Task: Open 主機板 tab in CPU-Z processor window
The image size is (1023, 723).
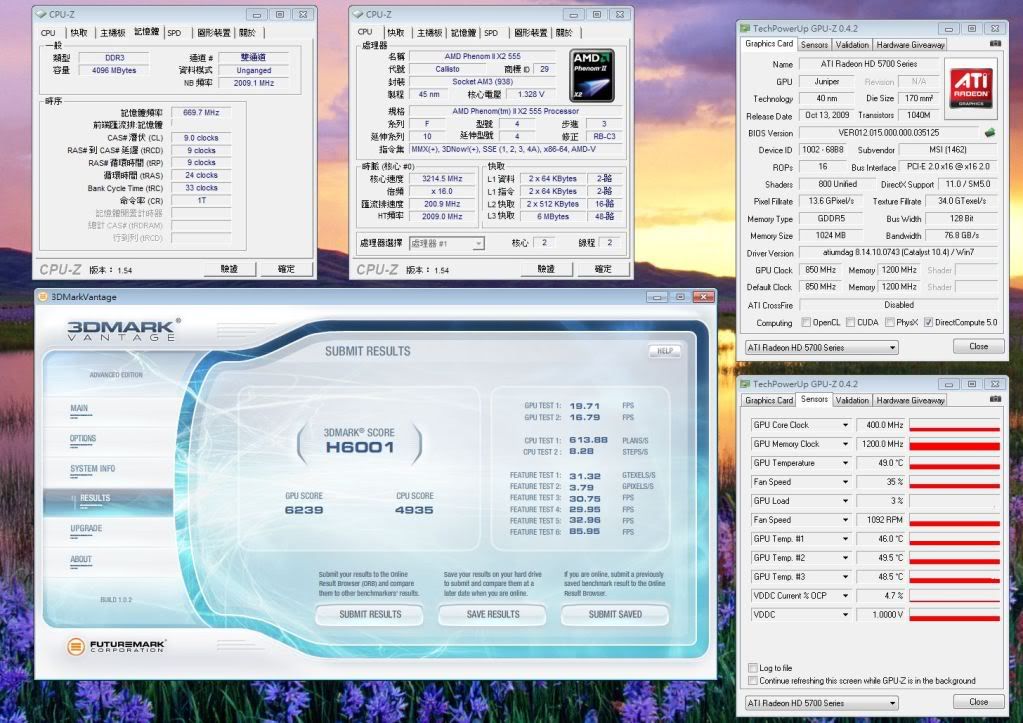Action: pos(429,33)
